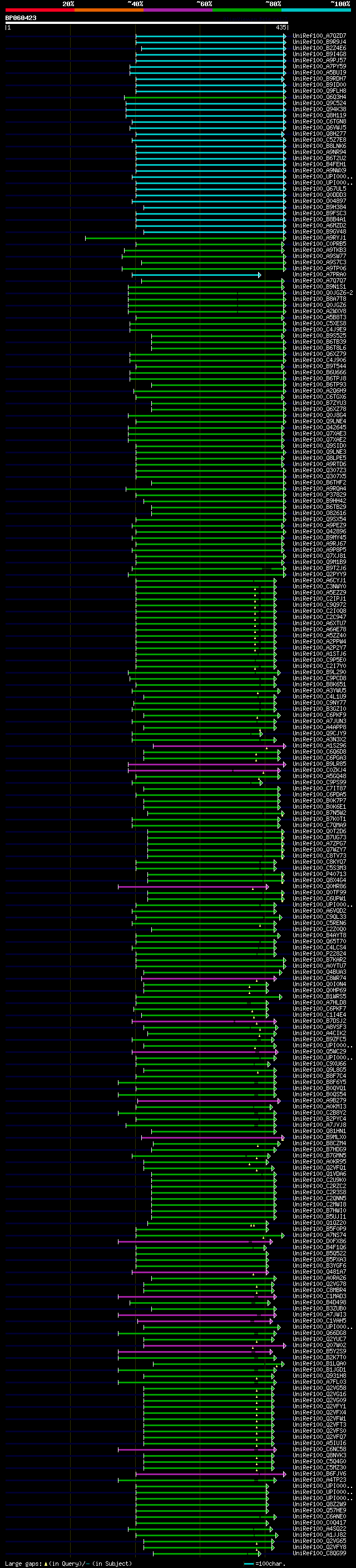Open hit UniRef100_B9RDH7
356x1568 pixels.
click(x=319, y=78)
